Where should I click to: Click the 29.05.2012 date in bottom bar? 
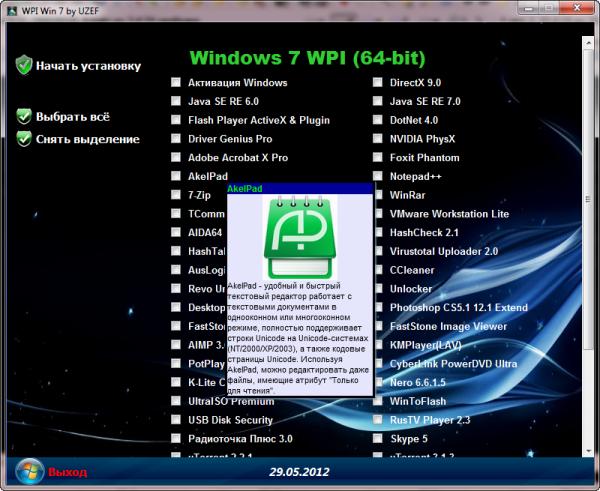point(301,471)
